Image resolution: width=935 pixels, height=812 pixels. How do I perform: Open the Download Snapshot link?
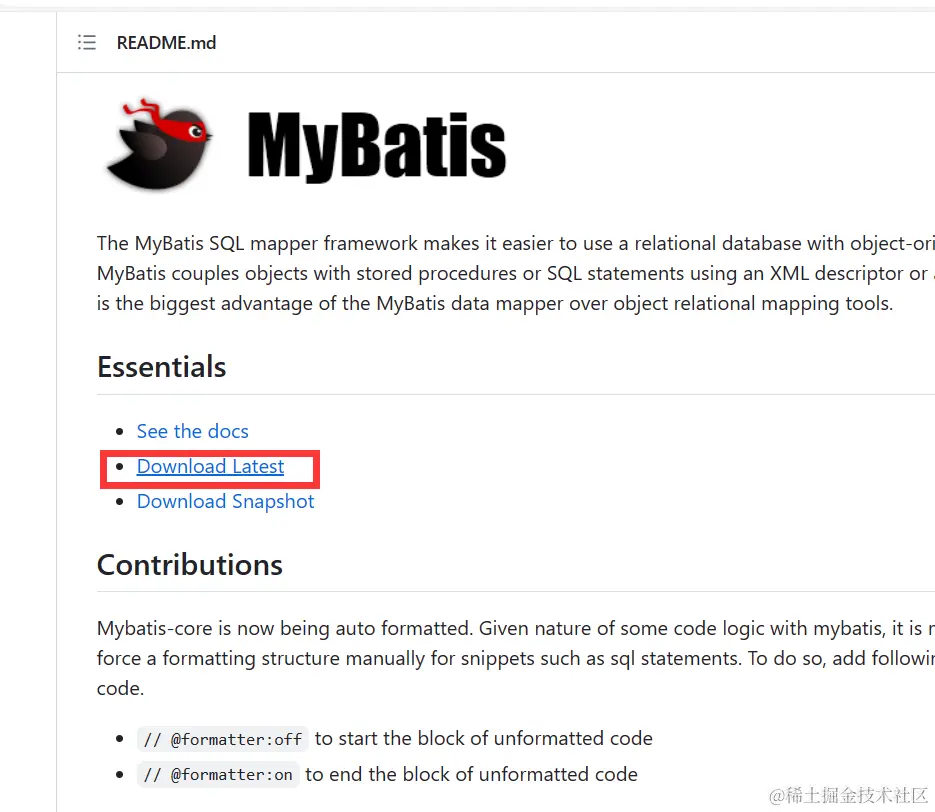pos(225,501)
